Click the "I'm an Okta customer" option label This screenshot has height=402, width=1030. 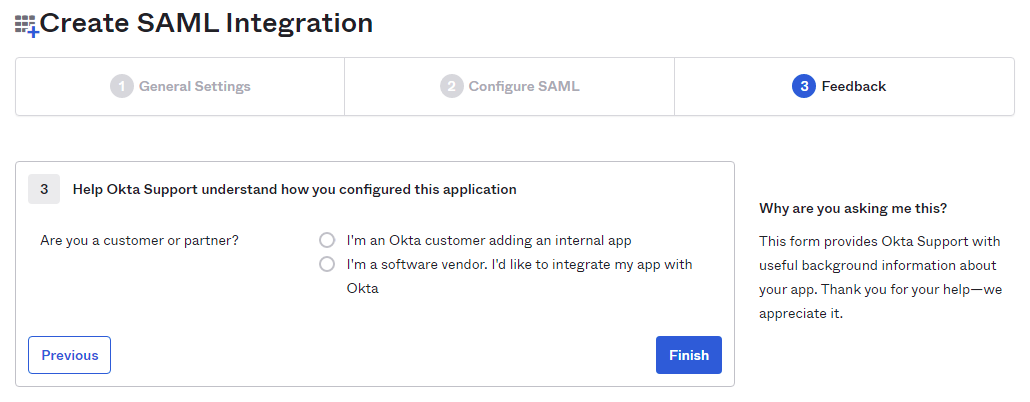pos(489,240)
